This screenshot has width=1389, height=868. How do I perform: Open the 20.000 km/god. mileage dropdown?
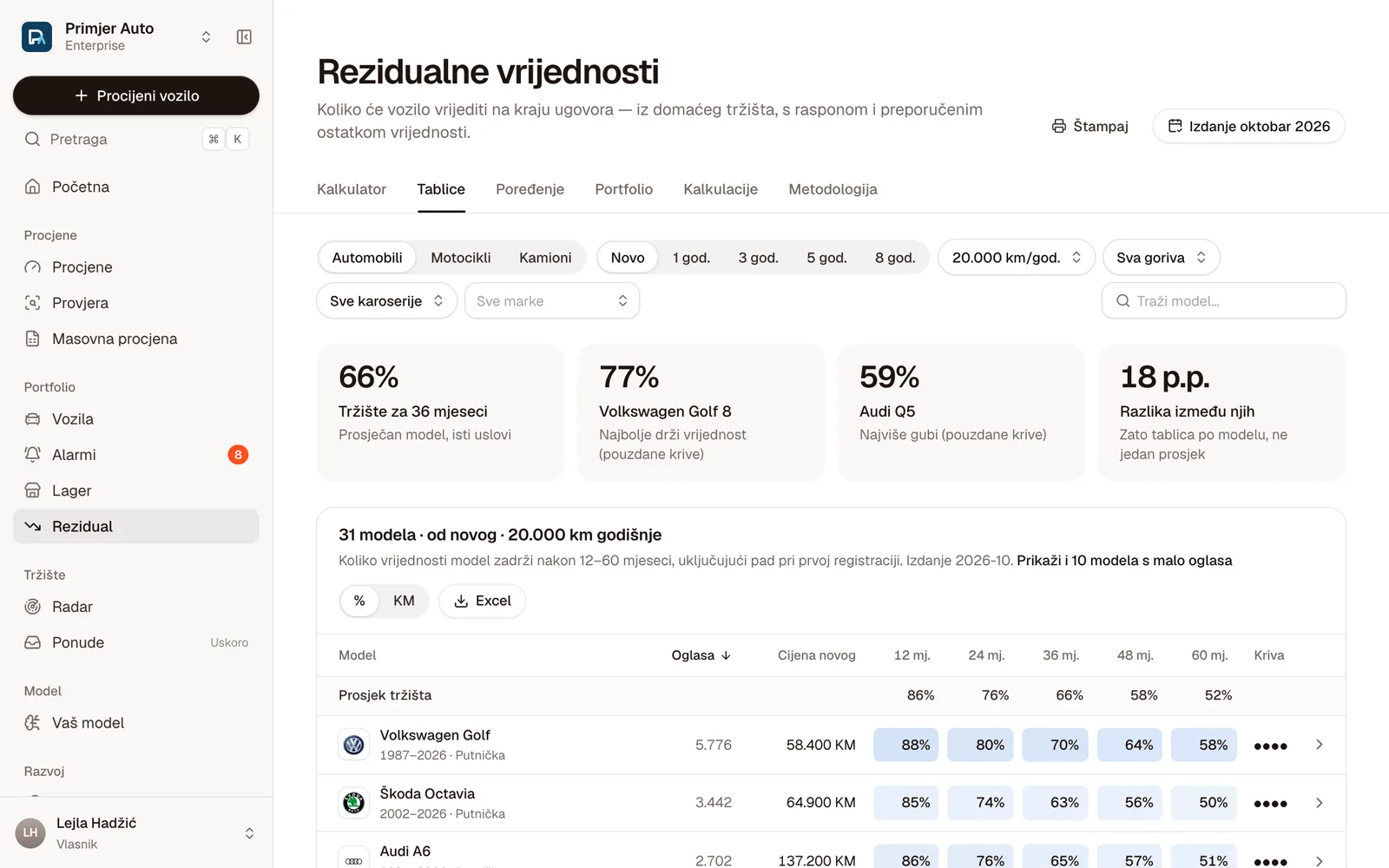tap(1017, 258)
